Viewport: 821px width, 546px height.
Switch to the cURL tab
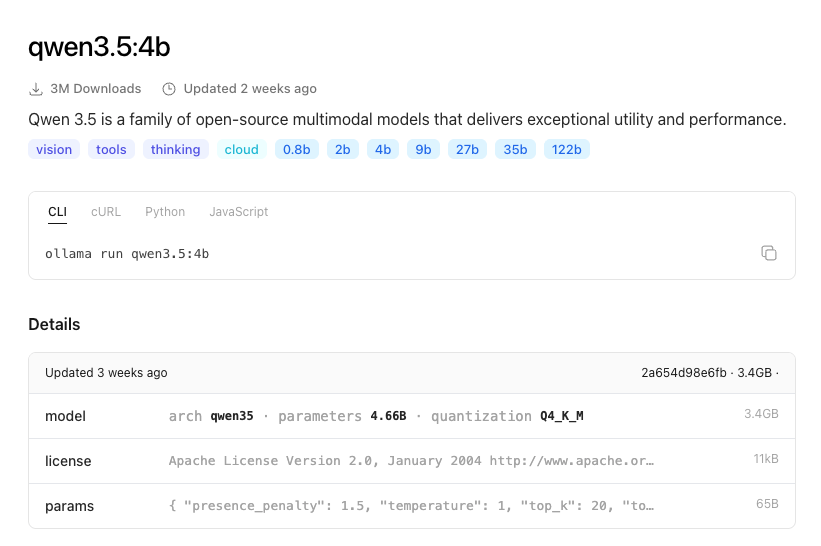point(106,212)
